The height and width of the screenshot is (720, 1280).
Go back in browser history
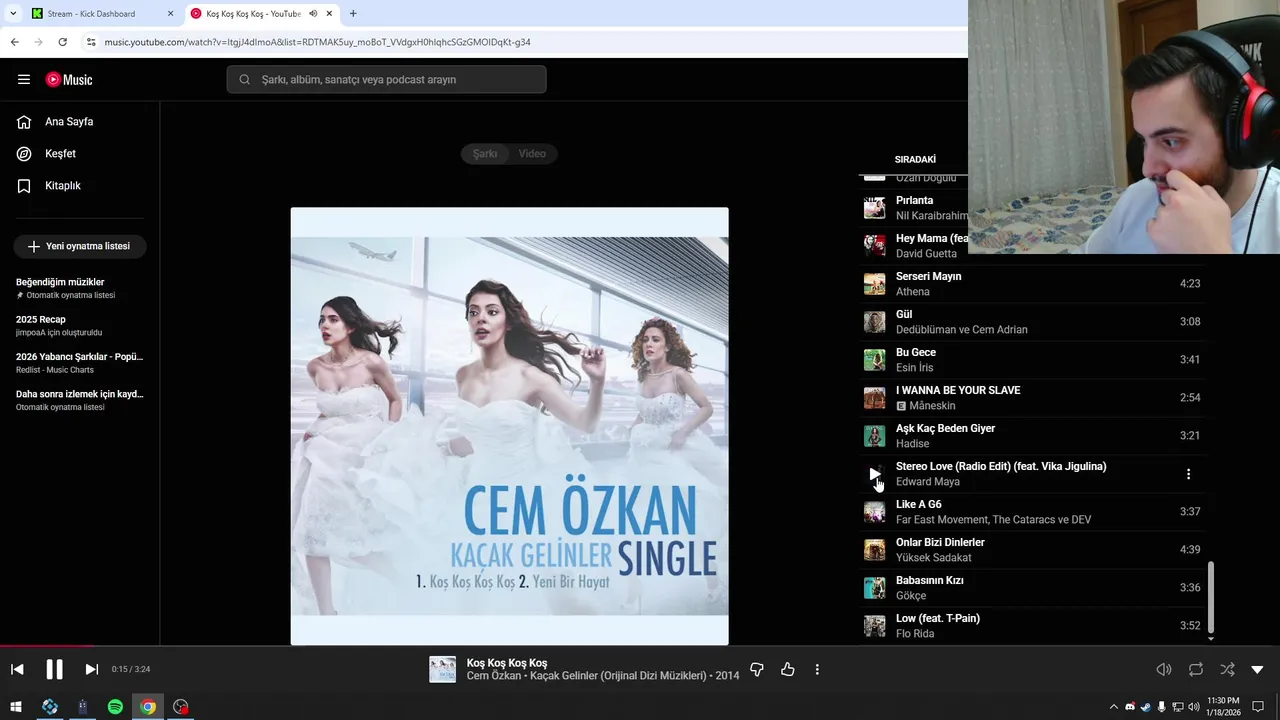pos(14,42)
